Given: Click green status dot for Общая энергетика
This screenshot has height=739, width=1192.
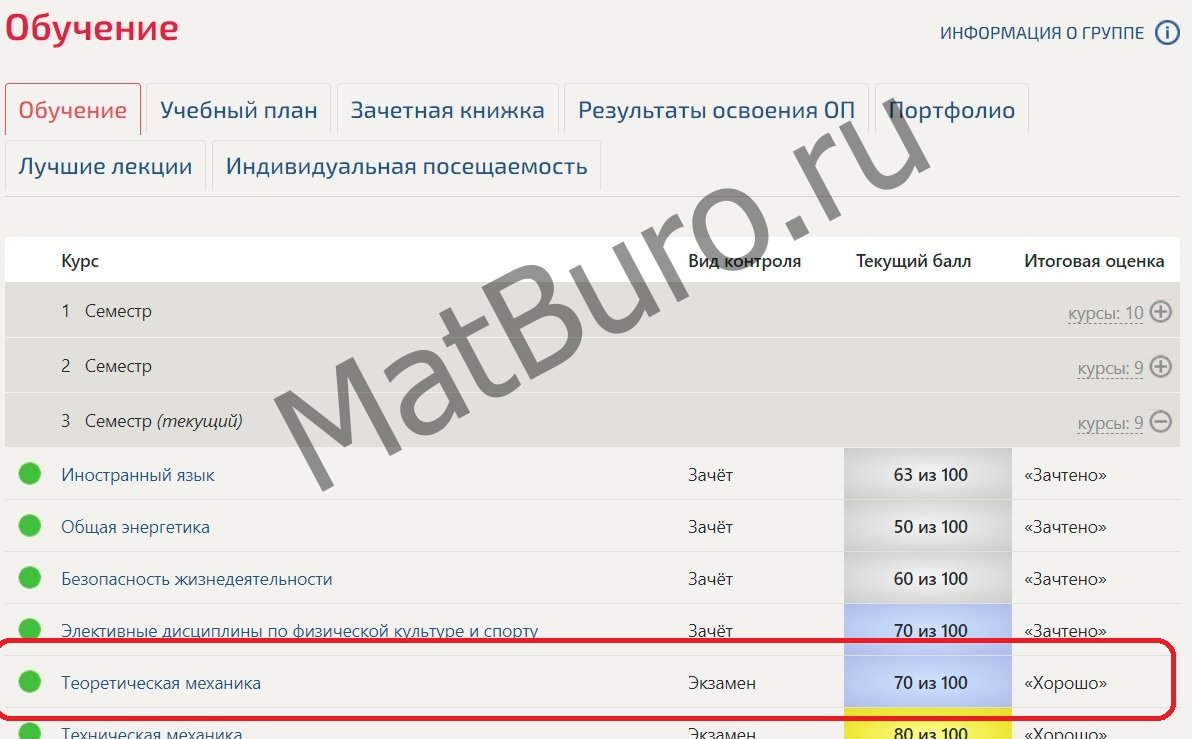Looking at the screenshot, I should 30,526.
